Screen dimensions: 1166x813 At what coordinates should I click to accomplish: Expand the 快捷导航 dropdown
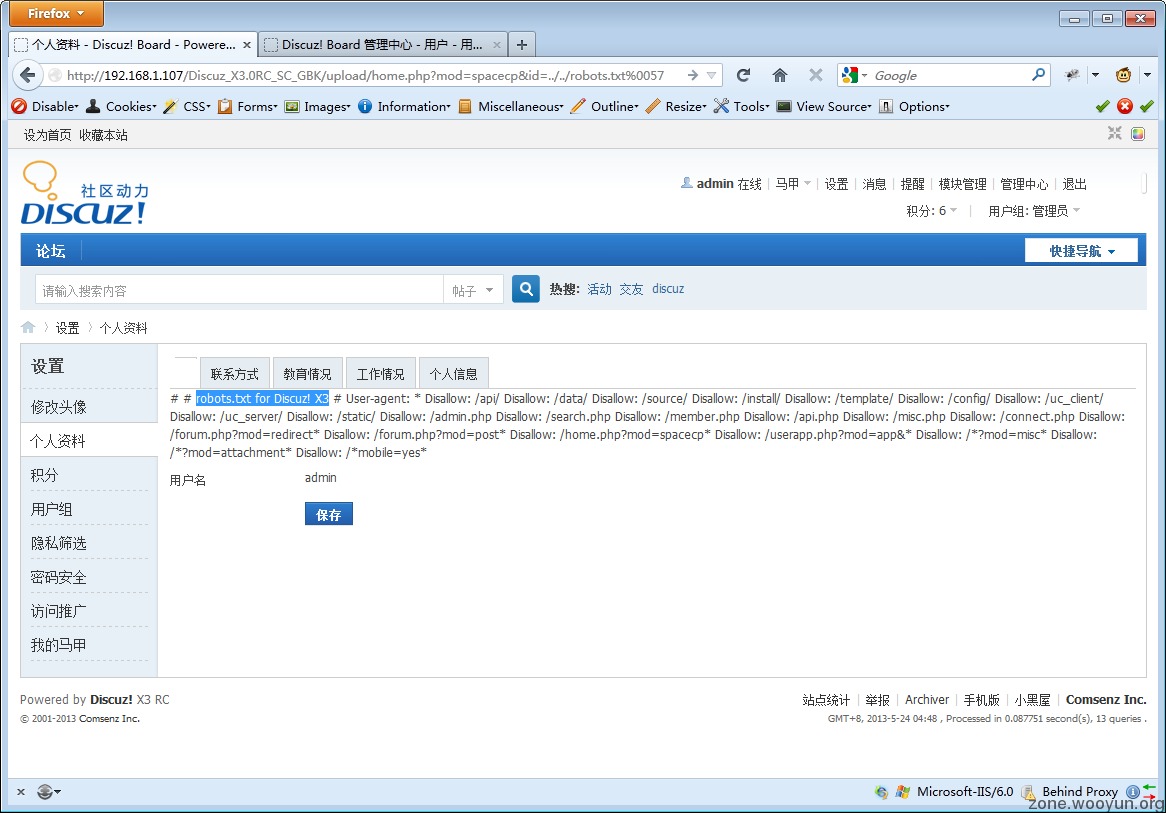coord(1081,251)
